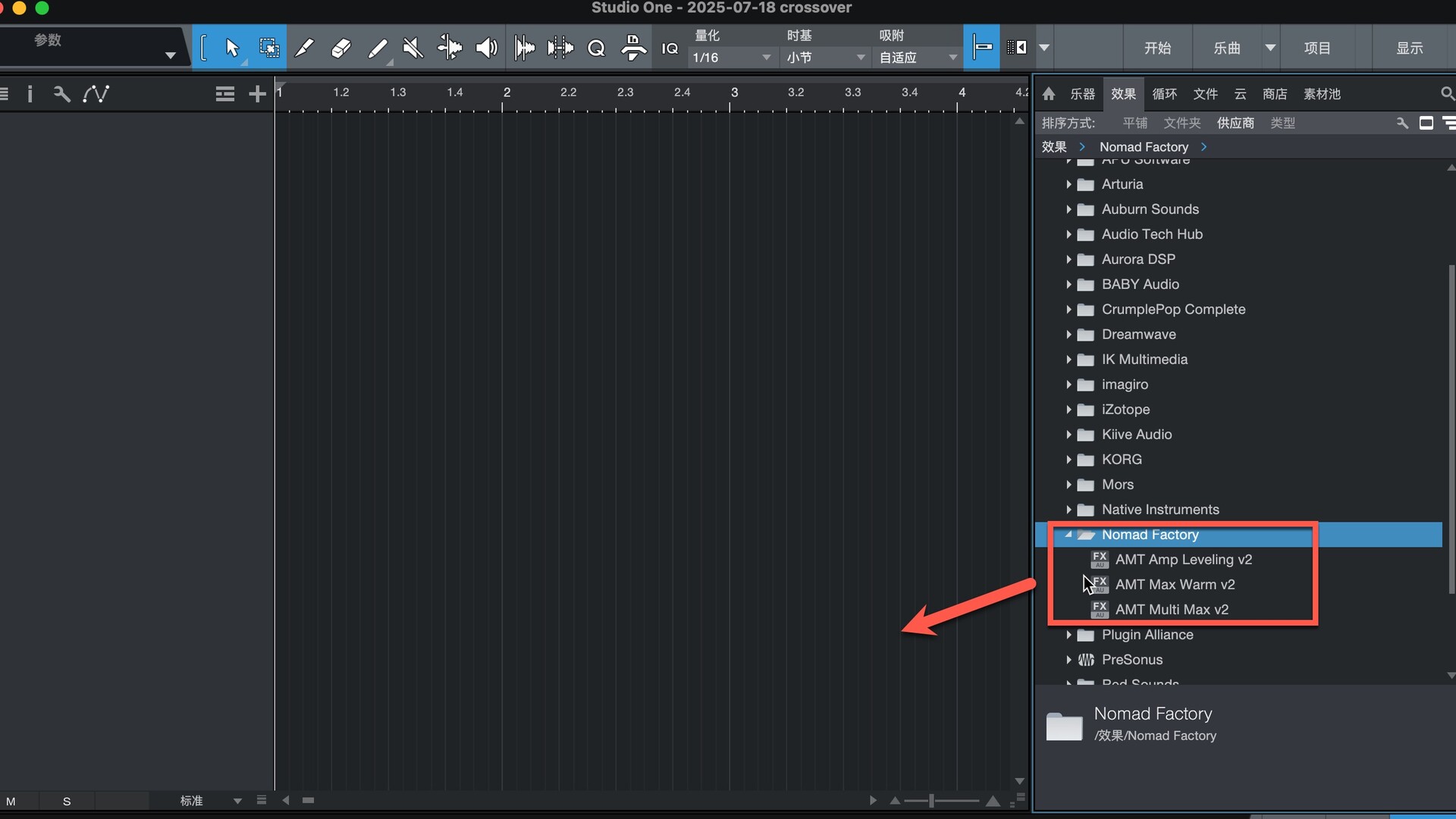The image size is (1456, 819).
Task: Click the browser list vertical scrollbar
Action: (1451, 428)
